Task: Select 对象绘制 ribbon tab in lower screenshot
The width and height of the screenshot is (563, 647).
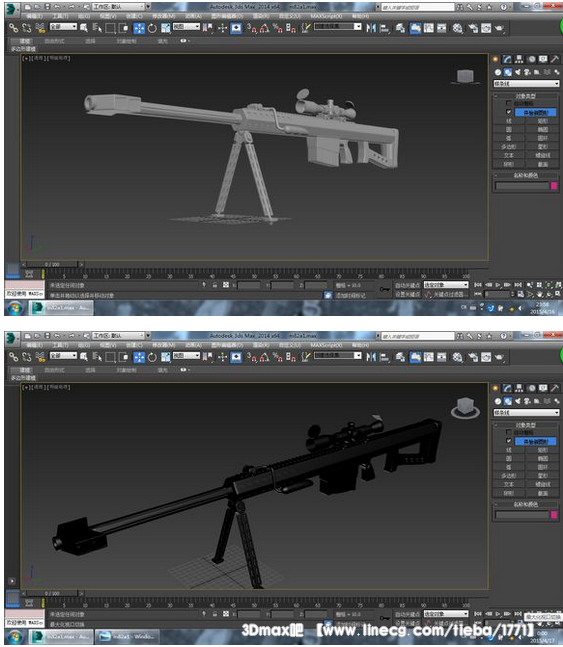Action: pos(126,370)
